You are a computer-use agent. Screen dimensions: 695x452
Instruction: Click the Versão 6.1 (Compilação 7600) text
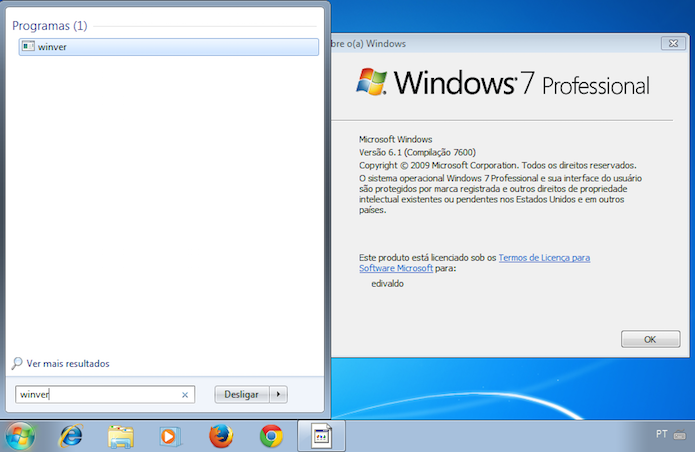pos(417,152)
